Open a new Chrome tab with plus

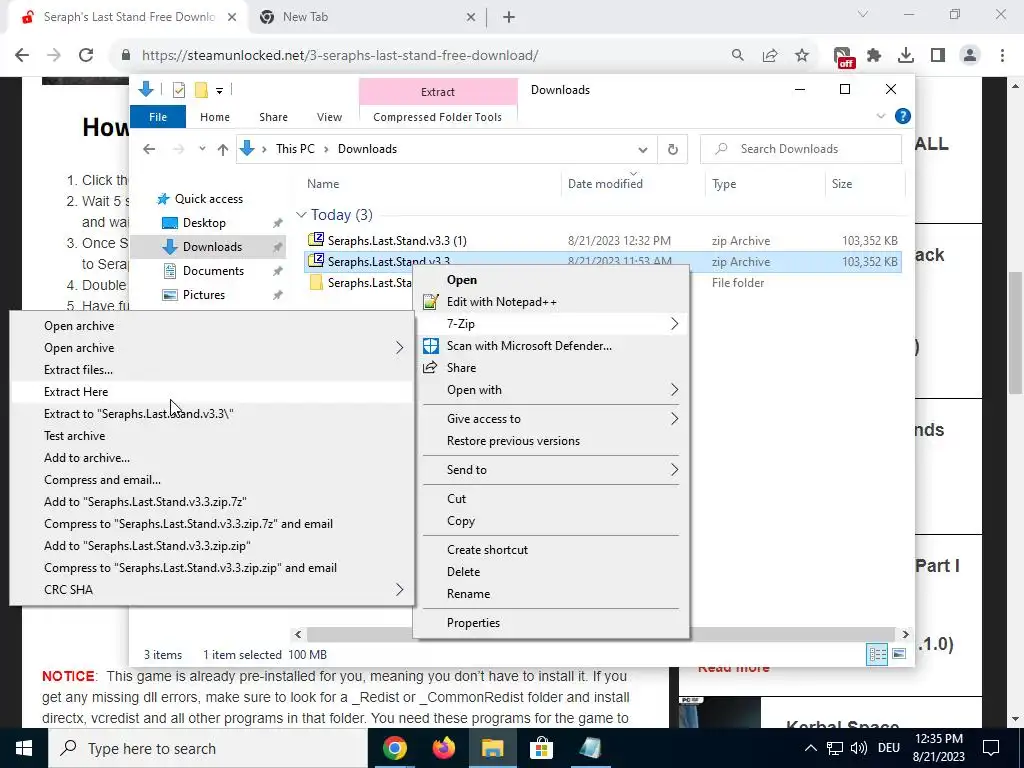point(509,18)
